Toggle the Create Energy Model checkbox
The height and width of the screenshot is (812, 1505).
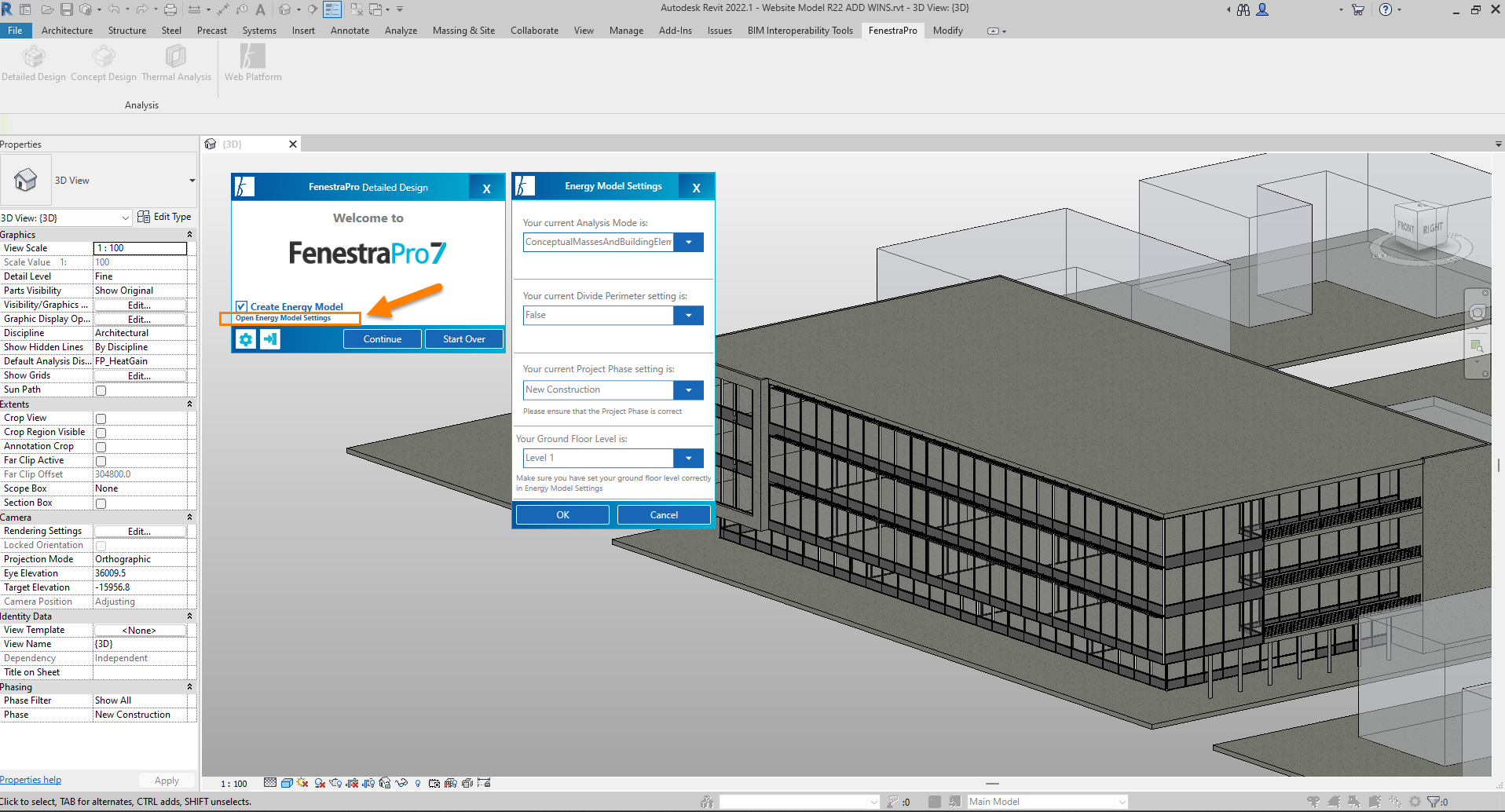pos(242,307)
